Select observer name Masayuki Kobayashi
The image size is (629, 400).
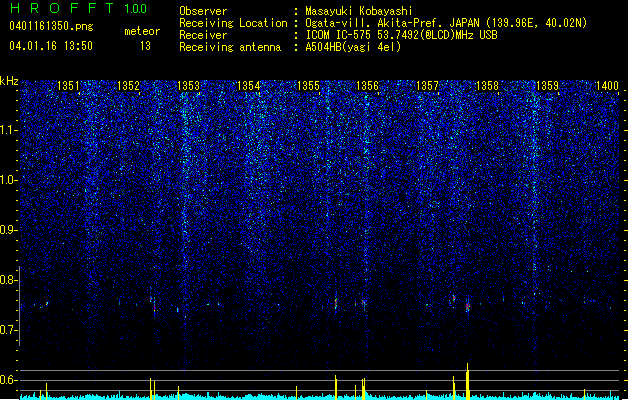(359, 11)
